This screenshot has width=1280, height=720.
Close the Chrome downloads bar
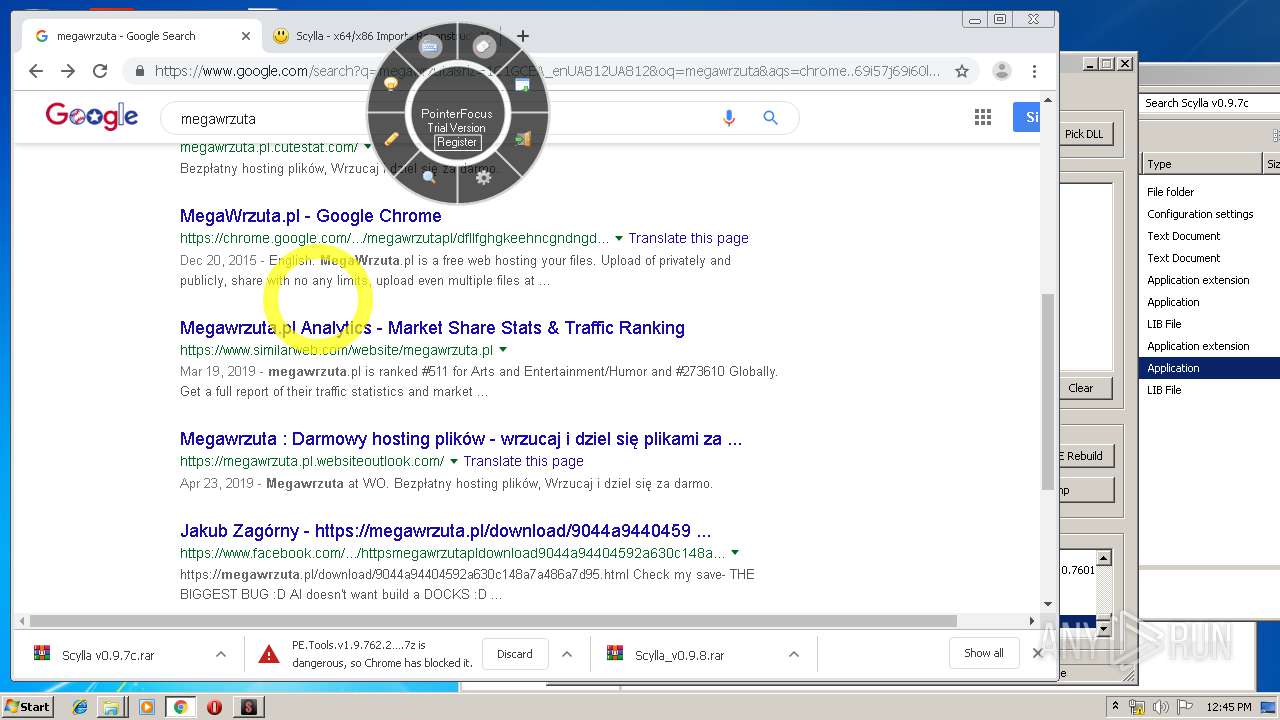(1037, 653)
